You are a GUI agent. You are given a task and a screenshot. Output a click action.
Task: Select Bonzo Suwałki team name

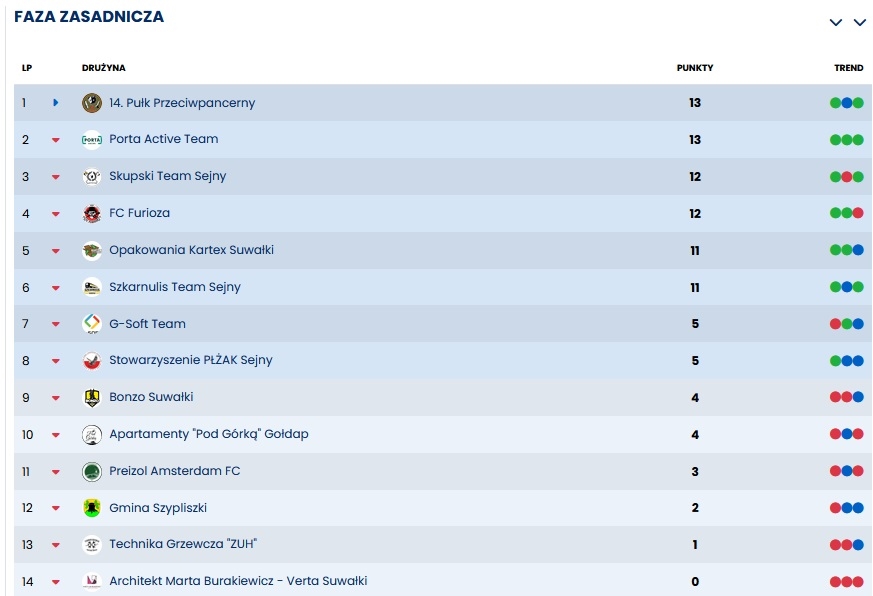151,397
